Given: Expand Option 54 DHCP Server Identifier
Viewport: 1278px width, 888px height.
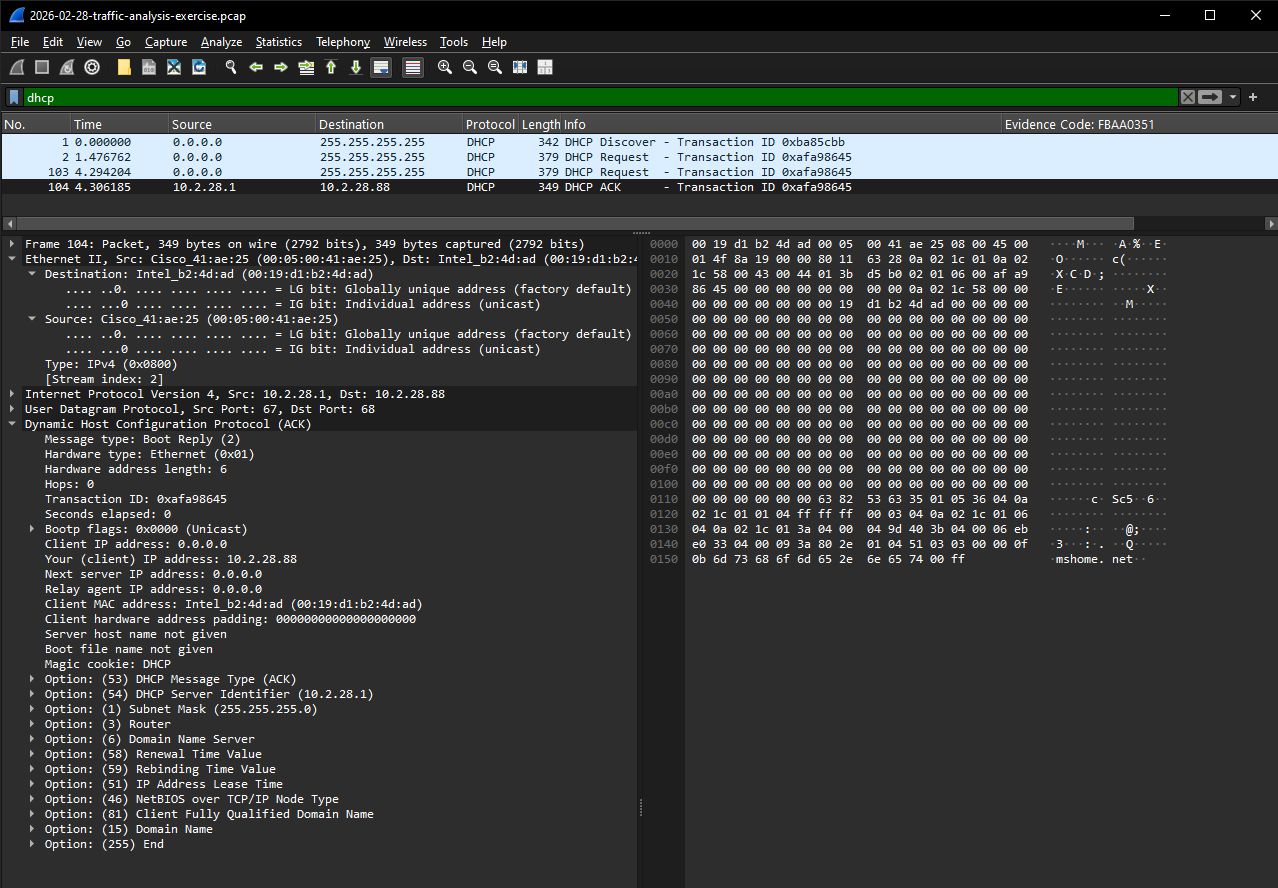Looking at the screenshot, I should coord(32,694).
